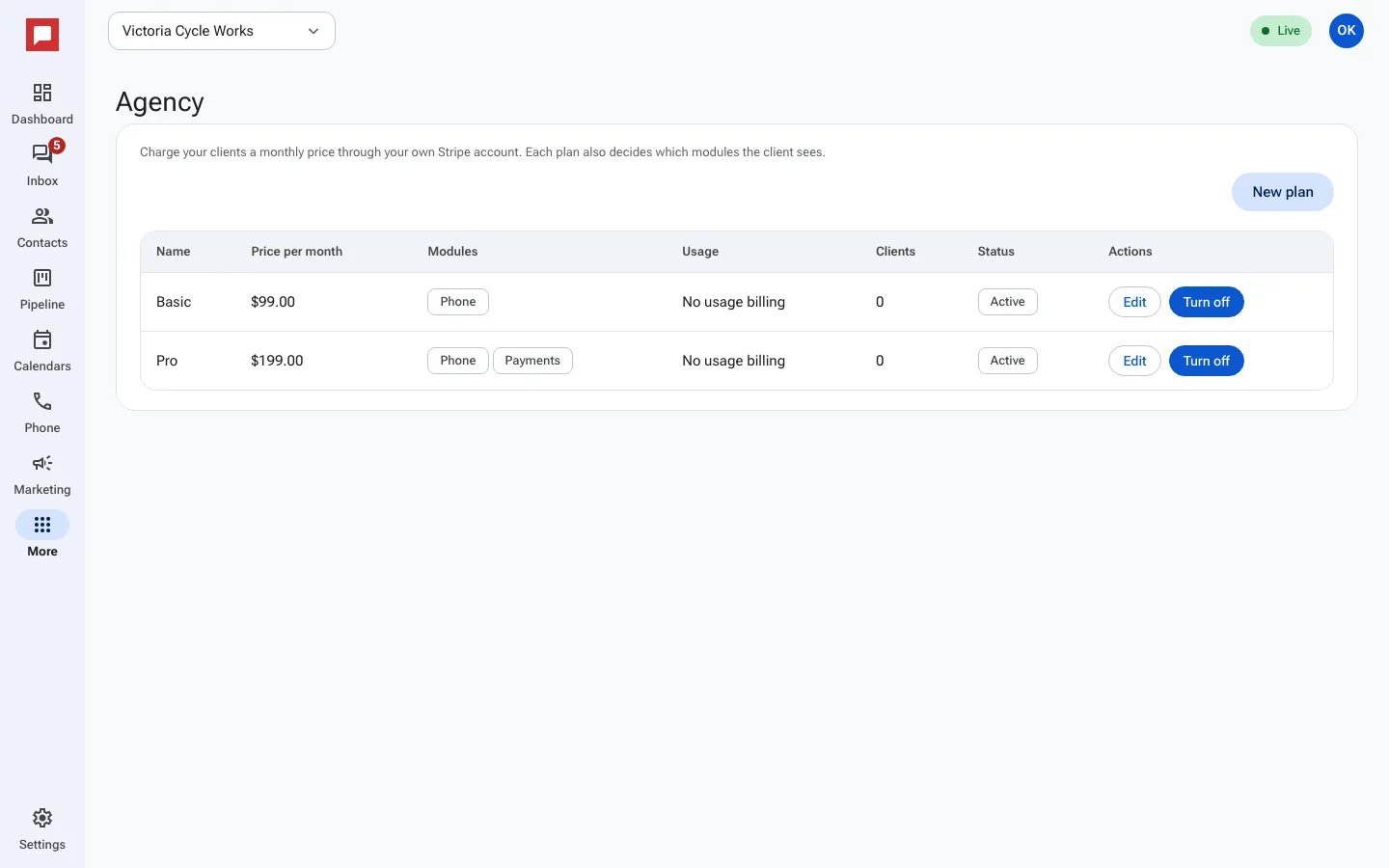This screenshot has height=868, width=1389.
Task: Turn off the Pro plan
Action: (1207, 361)
